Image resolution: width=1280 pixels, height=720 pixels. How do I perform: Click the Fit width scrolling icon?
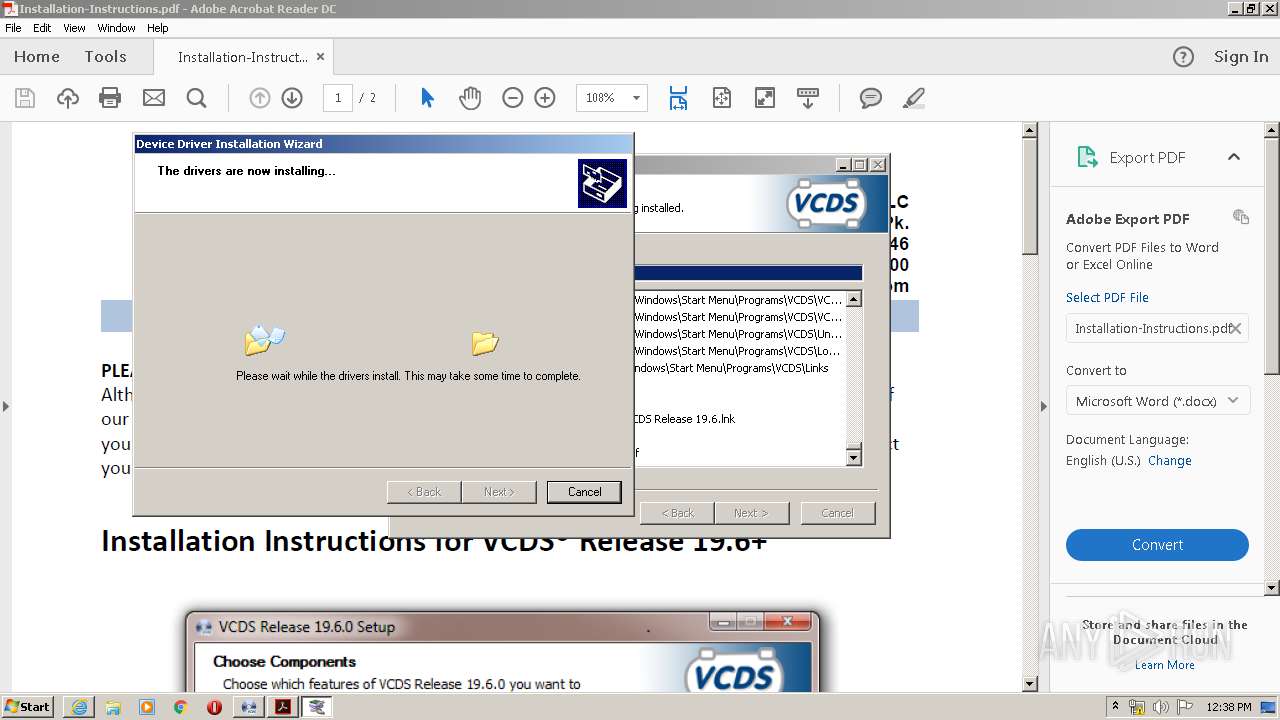tap(678, 98)
